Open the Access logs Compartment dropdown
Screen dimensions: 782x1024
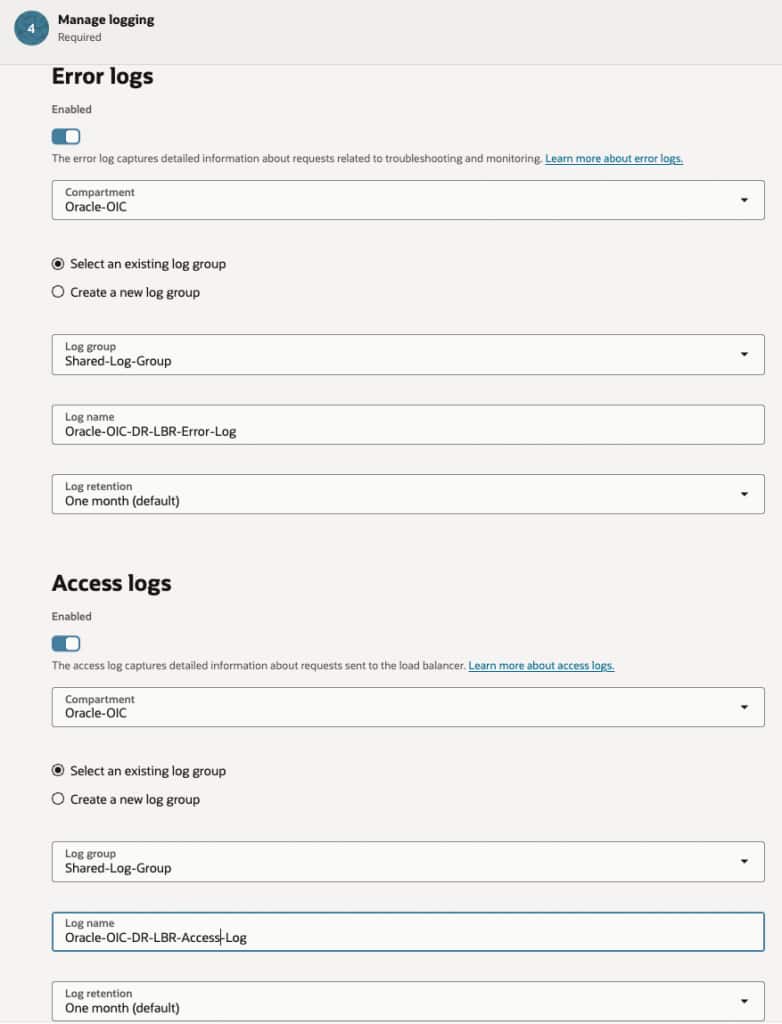408,707
